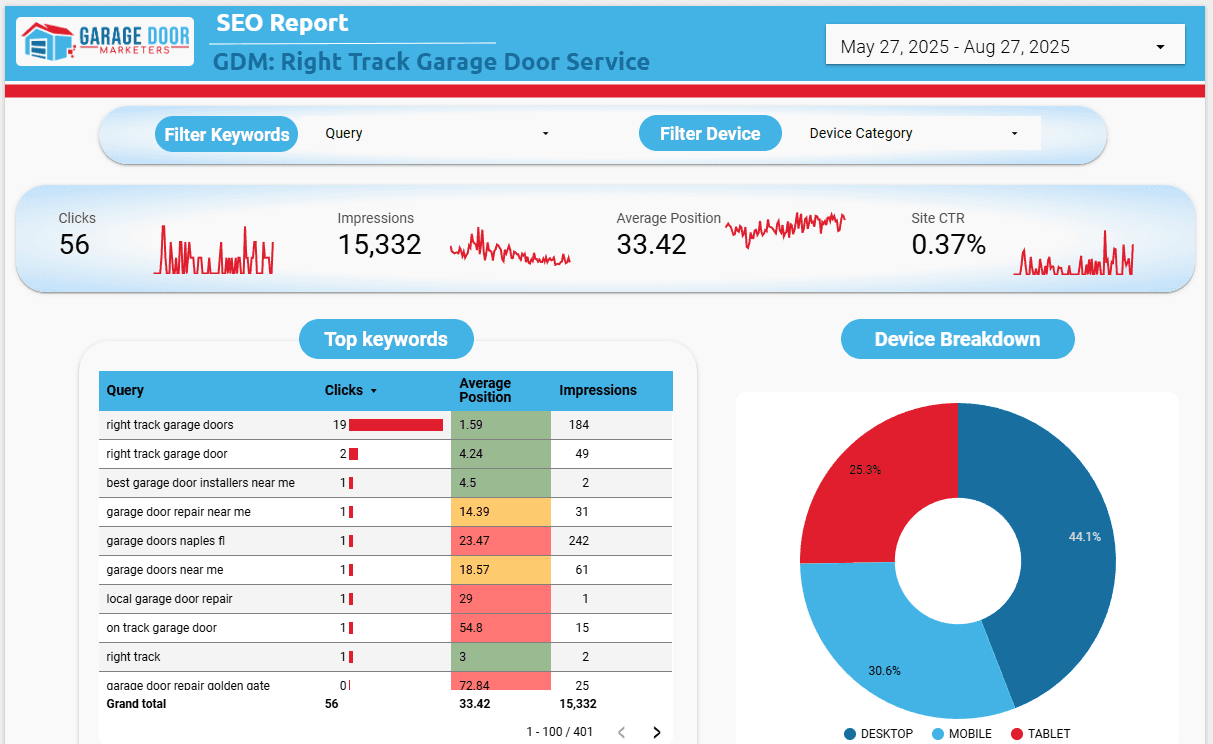This screenshot has height=744, width=1213.
Task: Select row 'right track garage door'
Action: (x=386, y=454)
